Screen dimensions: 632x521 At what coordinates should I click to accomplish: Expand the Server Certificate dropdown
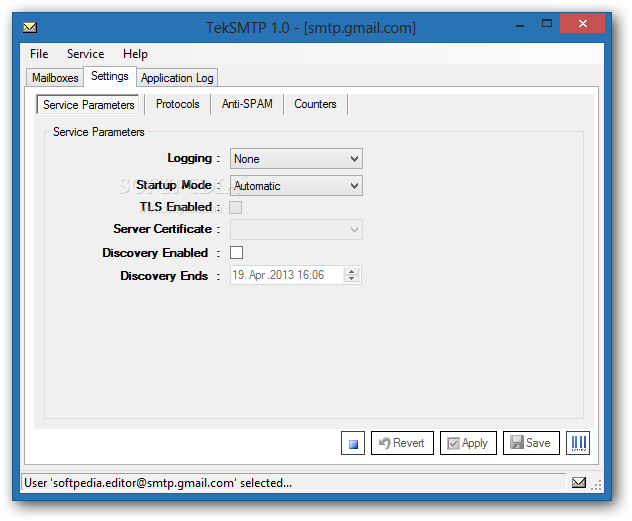296,230
